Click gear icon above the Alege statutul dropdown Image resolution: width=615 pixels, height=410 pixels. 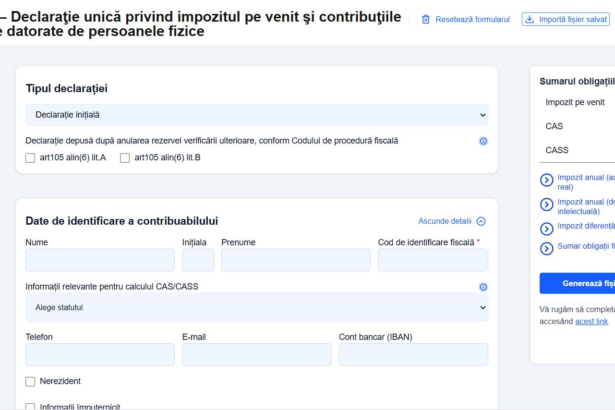click(x=483, y=287)
